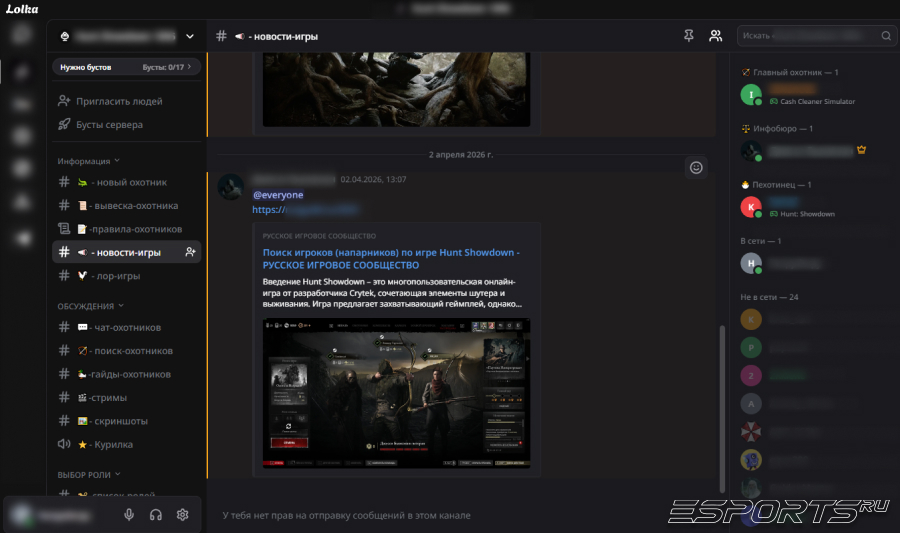Expand the server name dropdown chevron
This screenshot has width=900, height=533.
[x=190, y=36]
